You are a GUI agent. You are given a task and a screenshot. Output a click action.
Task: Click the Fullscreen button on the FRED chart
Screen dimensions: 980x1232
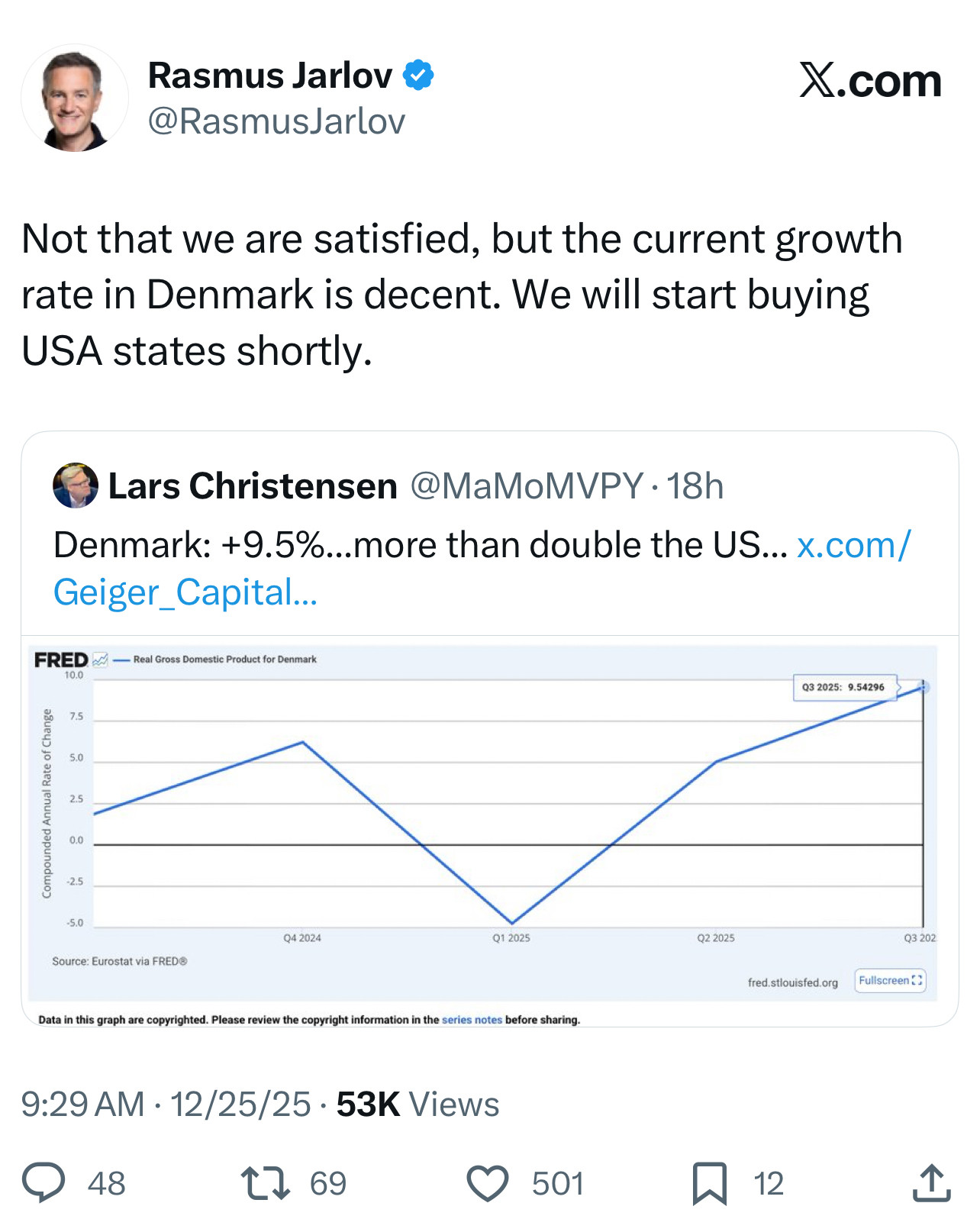(890, 981)
